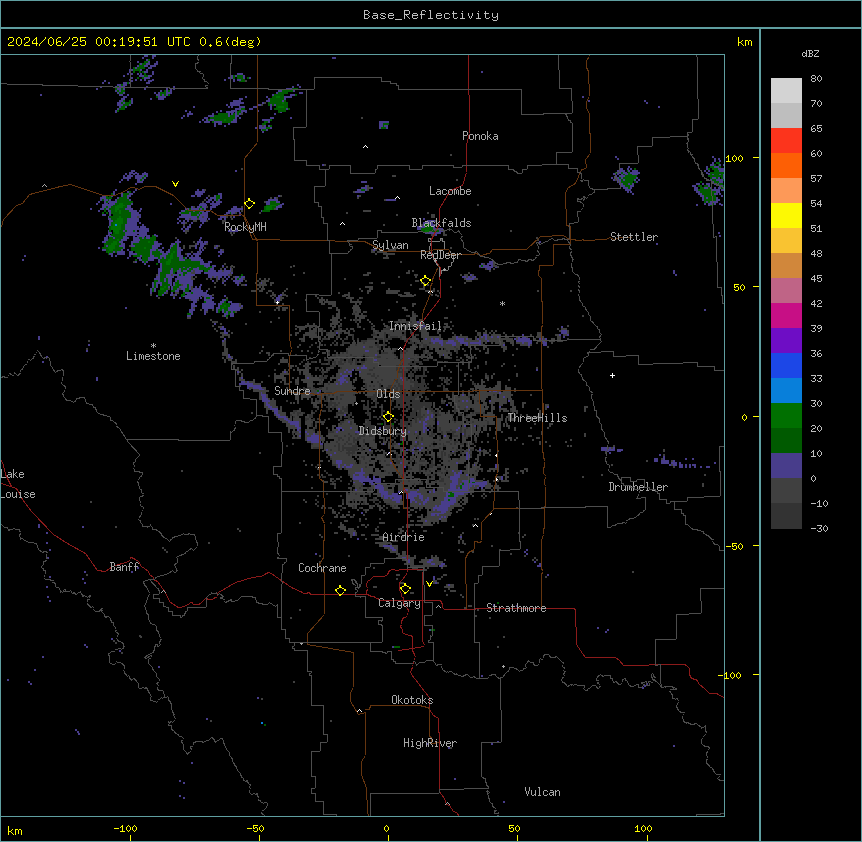Viewport: 862px width, 842px height.
Task: Click the purple 10 dBZ legend swatch
Action: 786,466
